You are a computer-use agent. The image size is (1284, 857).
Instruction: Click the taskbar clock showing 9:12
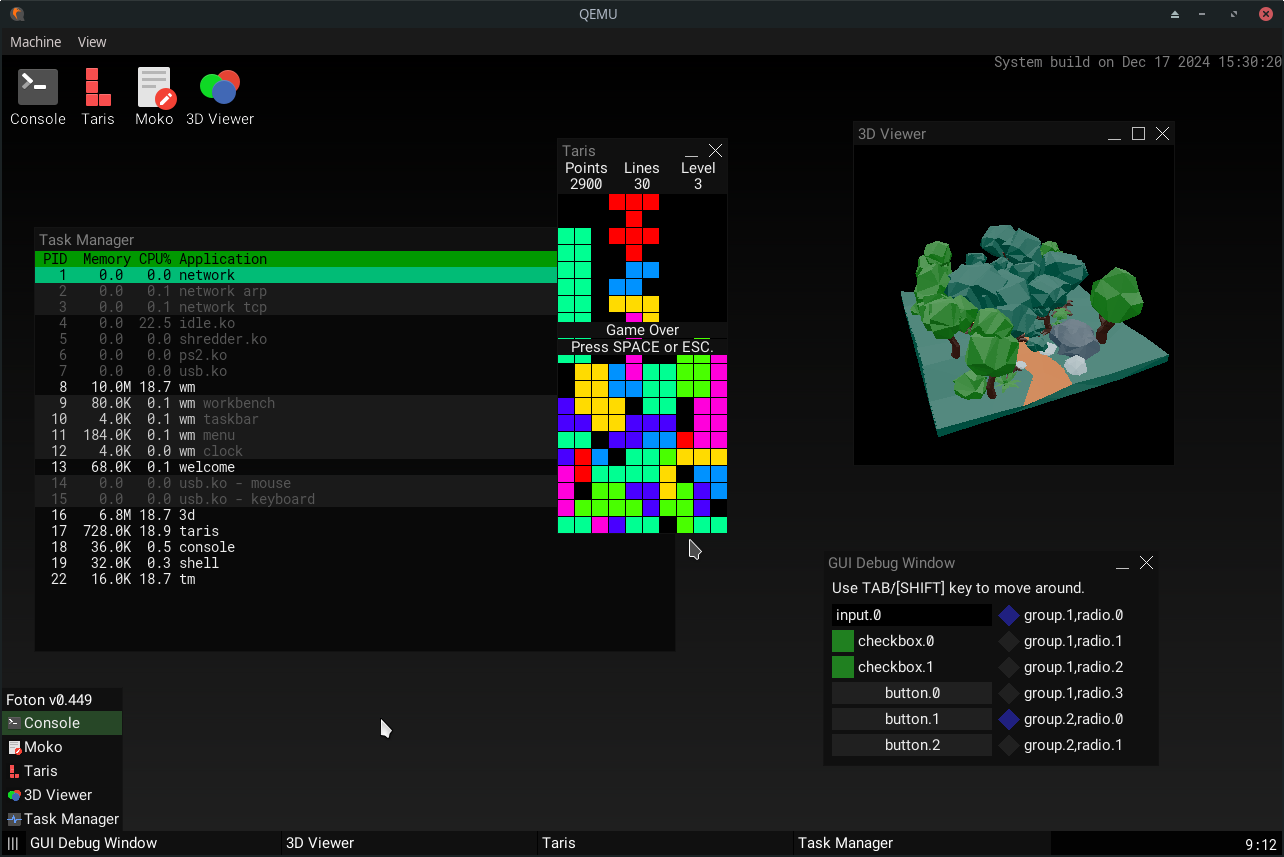pyautogui.click(x=1260, y=845)
